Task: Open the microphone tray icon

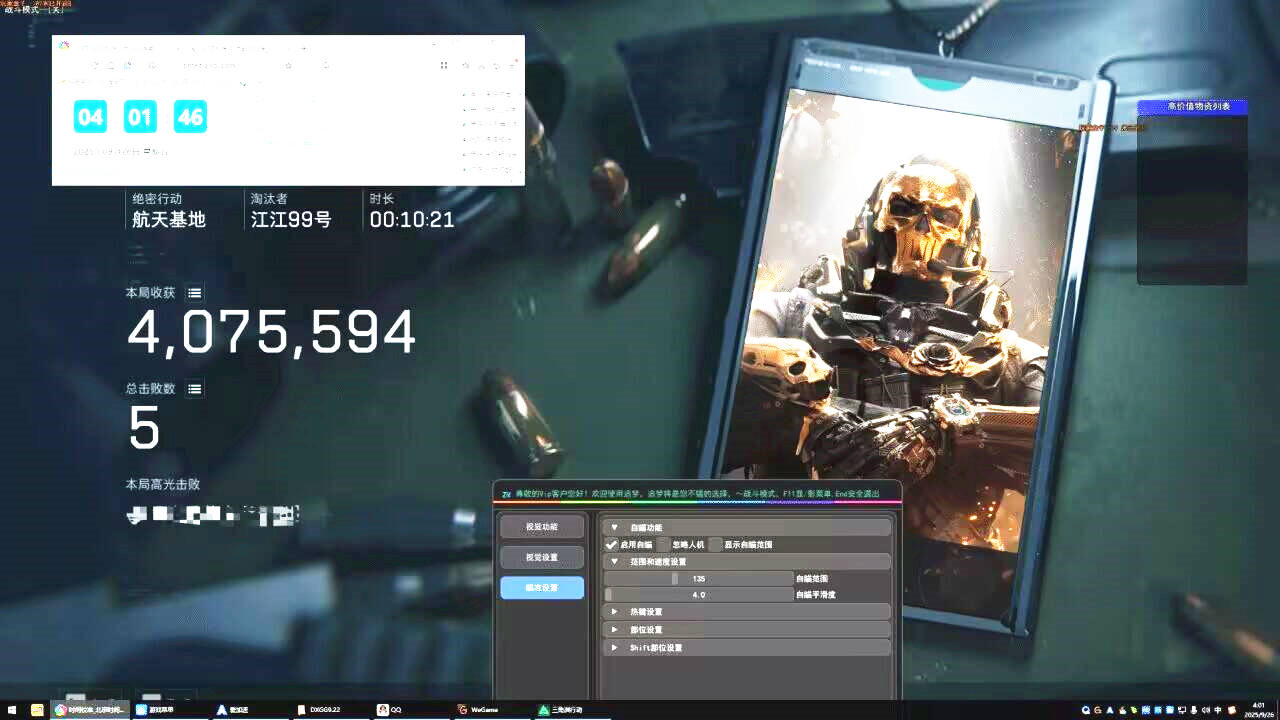Action: (1193, 709)
